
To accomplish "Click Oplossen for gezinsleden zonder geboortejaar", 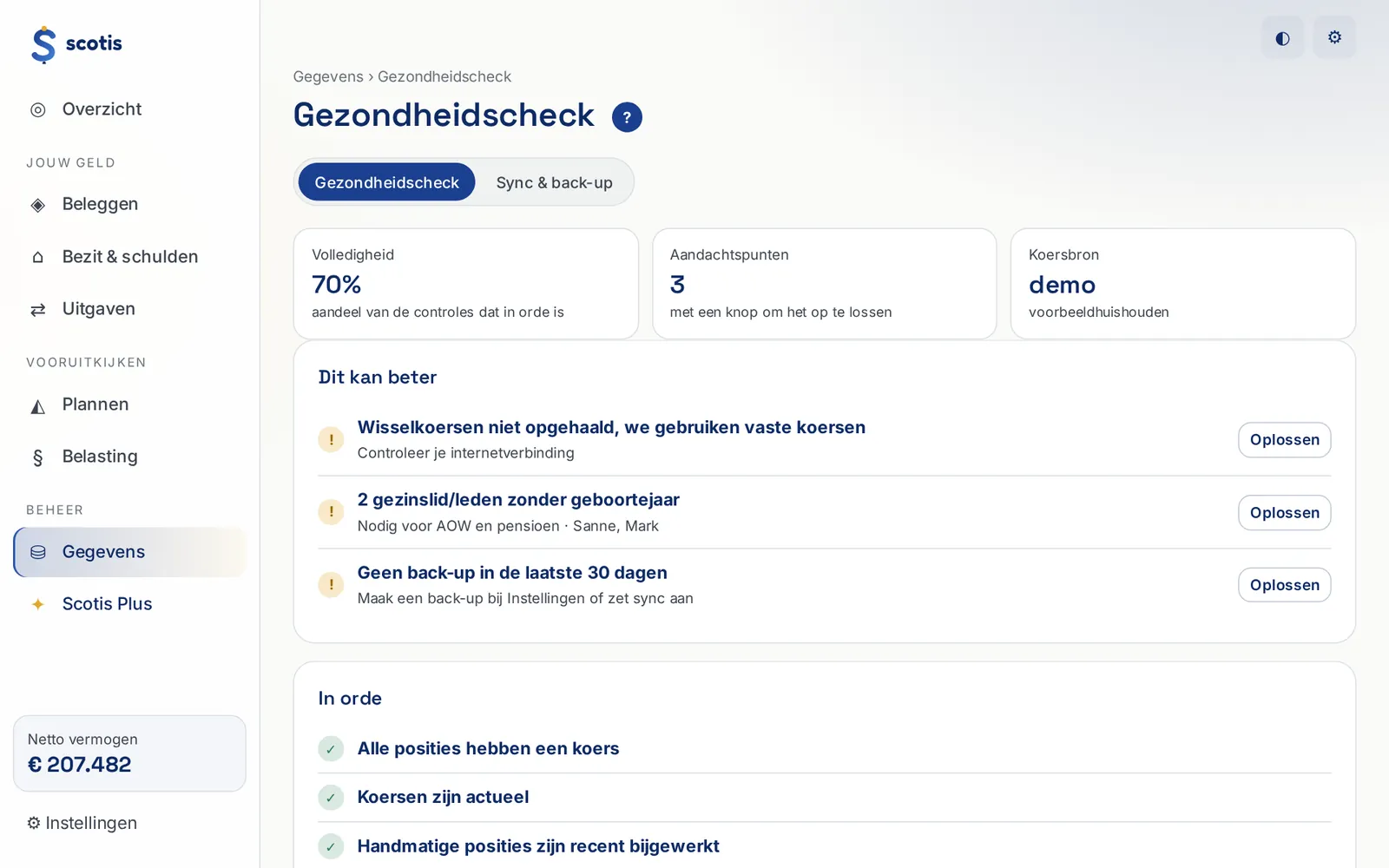I will point(1284,513).
